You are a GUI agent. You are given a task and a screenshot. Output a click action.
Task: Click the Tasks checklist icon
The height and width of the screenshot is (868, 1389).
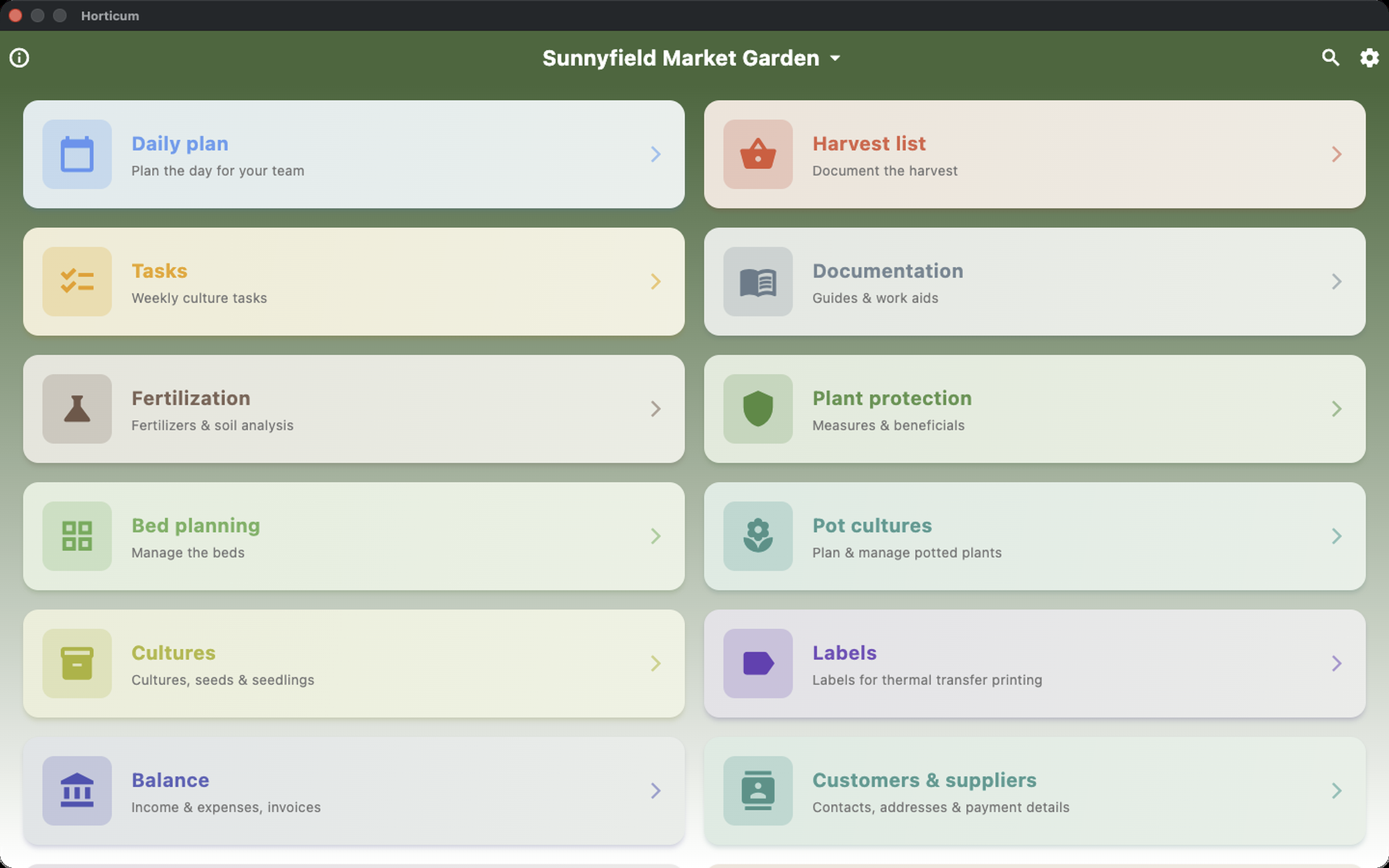pyautogui.click(x=77, y=281)
